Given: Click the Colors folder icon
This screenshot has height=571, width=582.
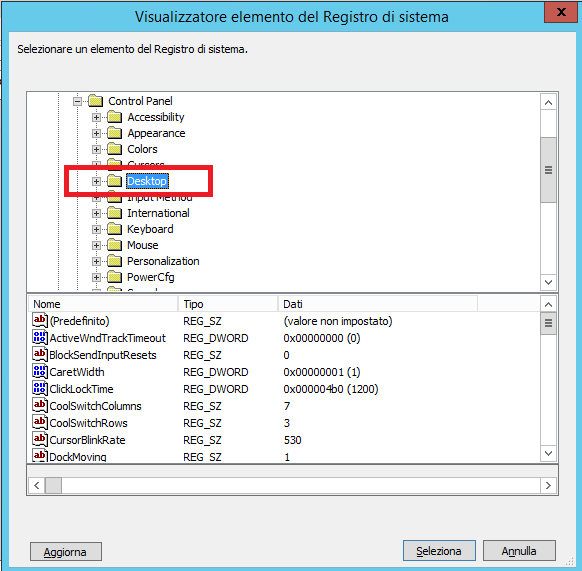Looking at the screenshot, I should pyautogui.click(x=114, y=149).
